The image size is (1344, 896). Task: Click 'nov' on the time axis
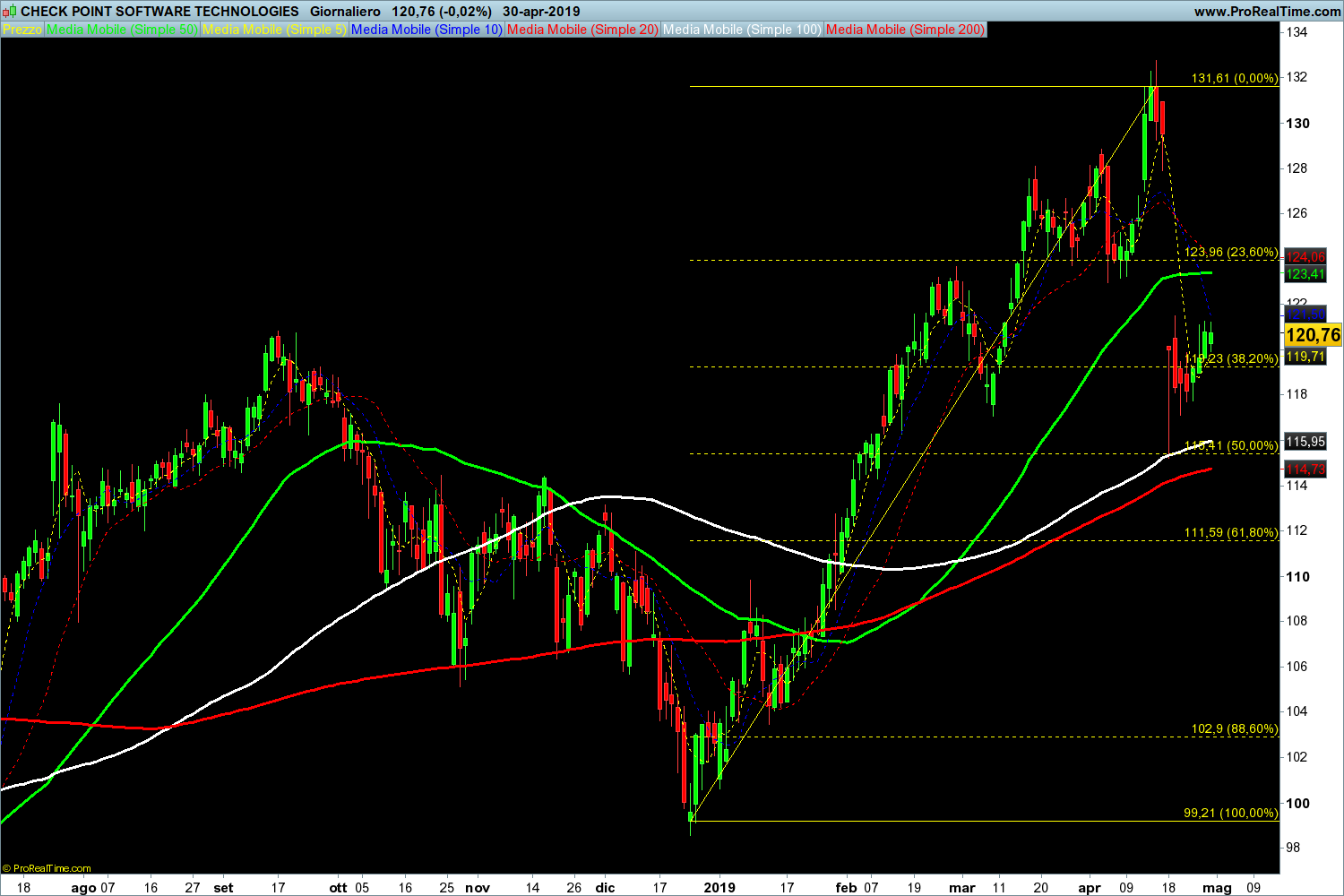coord(478,888)
